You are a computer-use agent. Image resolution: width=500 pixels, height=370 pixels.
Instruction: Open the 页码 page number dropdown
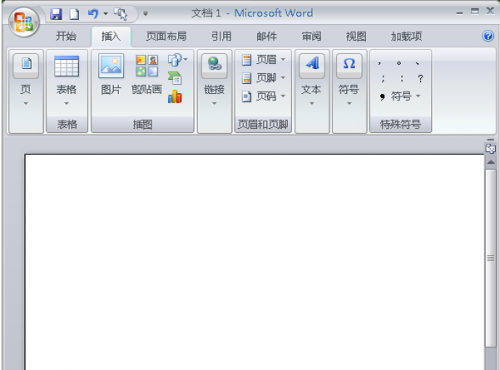click(x=264, y=96)
